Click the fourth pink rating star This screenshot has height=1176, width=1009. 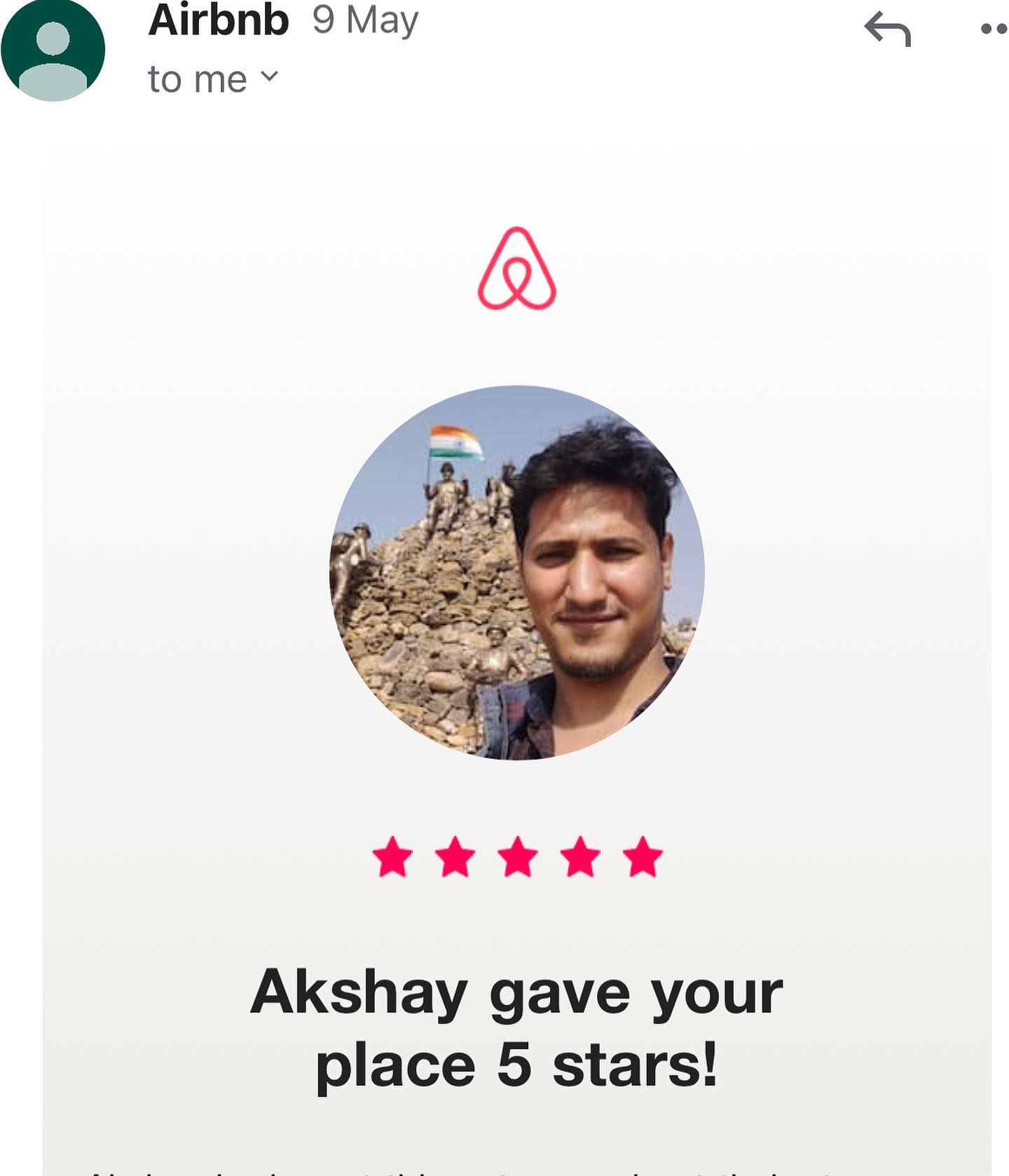[x=580, y=856]
